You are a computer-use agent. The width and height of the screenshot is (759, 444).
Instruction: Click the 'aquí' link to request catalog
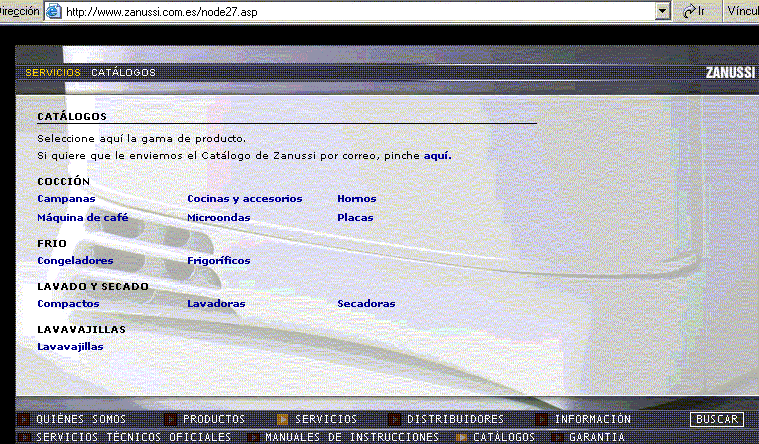[x=438, y=156]
